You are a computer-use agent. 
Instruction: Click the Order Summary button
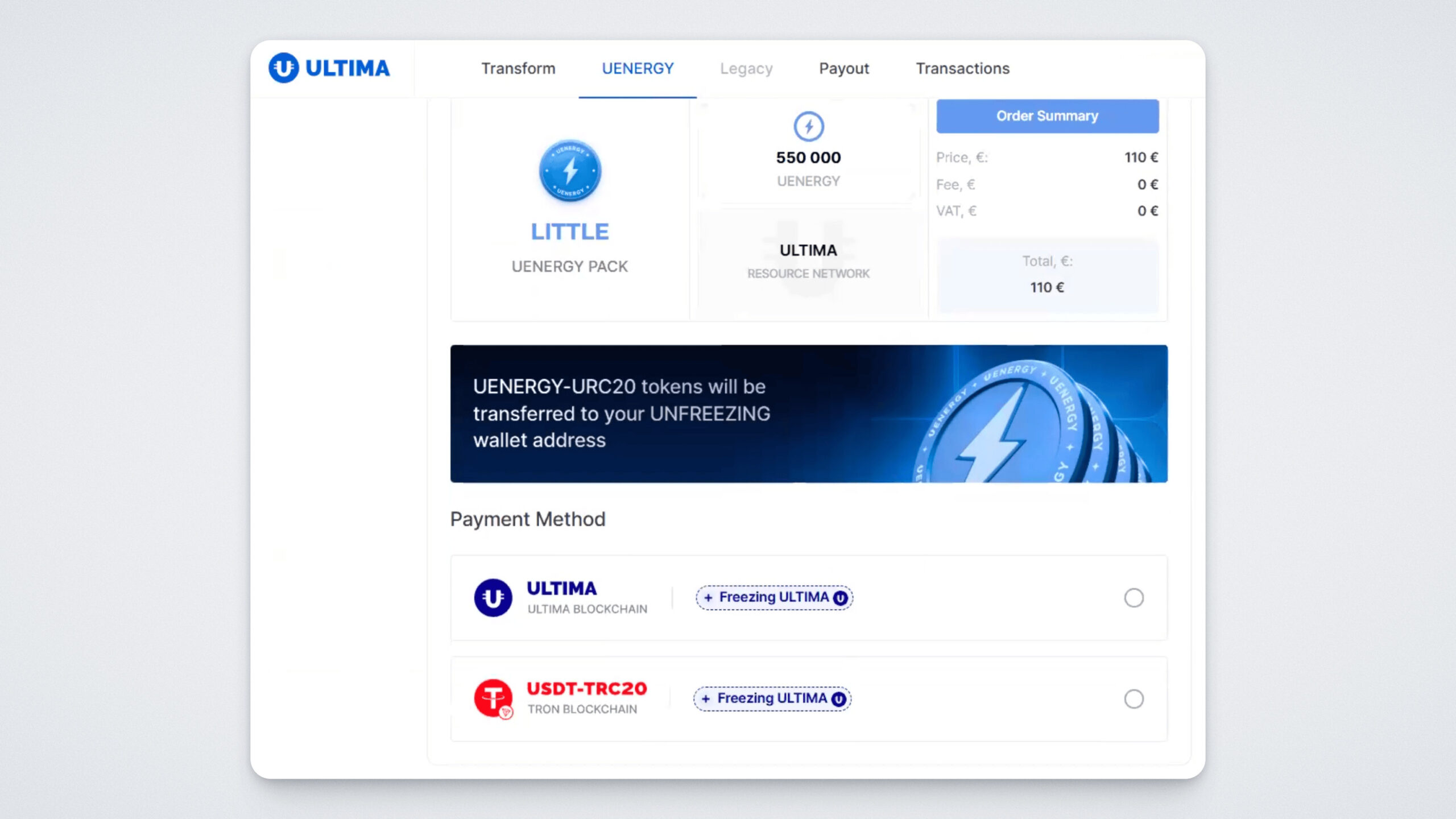pyautogui.click(x=1047, y=116)
